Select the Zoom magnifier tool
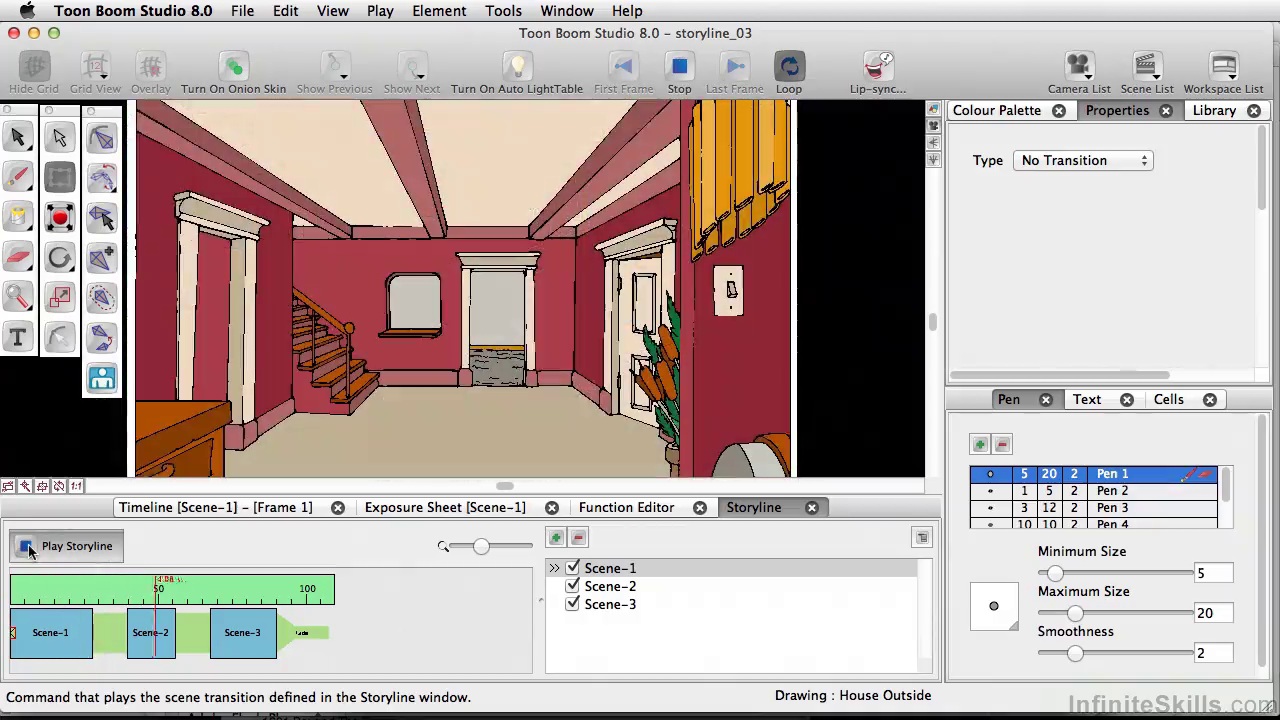This screenshot has height=720, width=1280. (x=18, y=297)
